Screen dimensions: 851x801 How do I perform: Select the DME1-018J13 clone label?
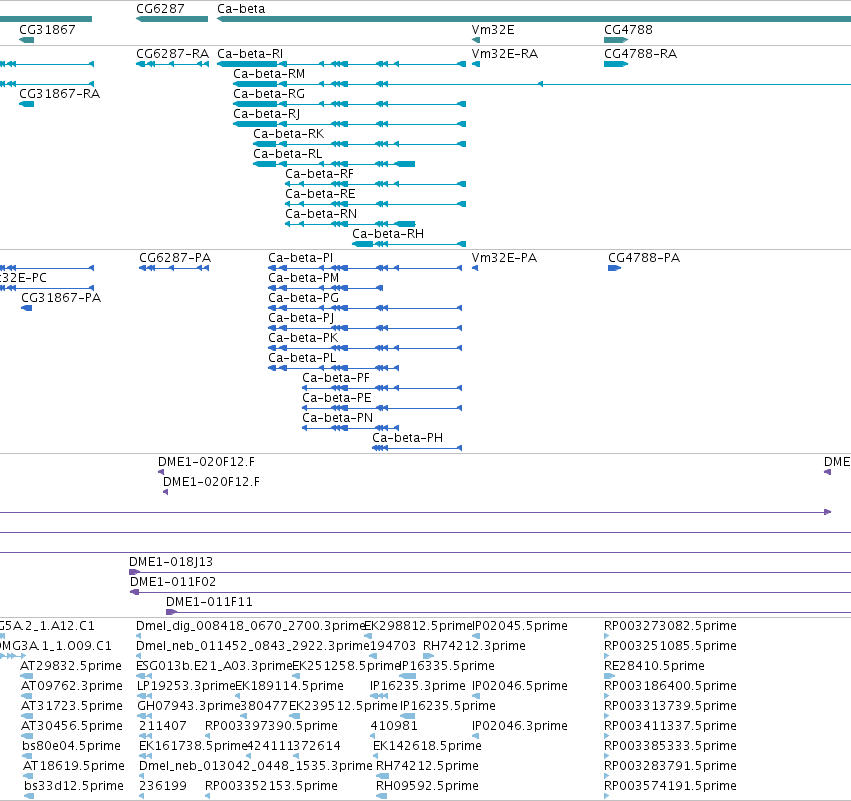pos(171,562)
